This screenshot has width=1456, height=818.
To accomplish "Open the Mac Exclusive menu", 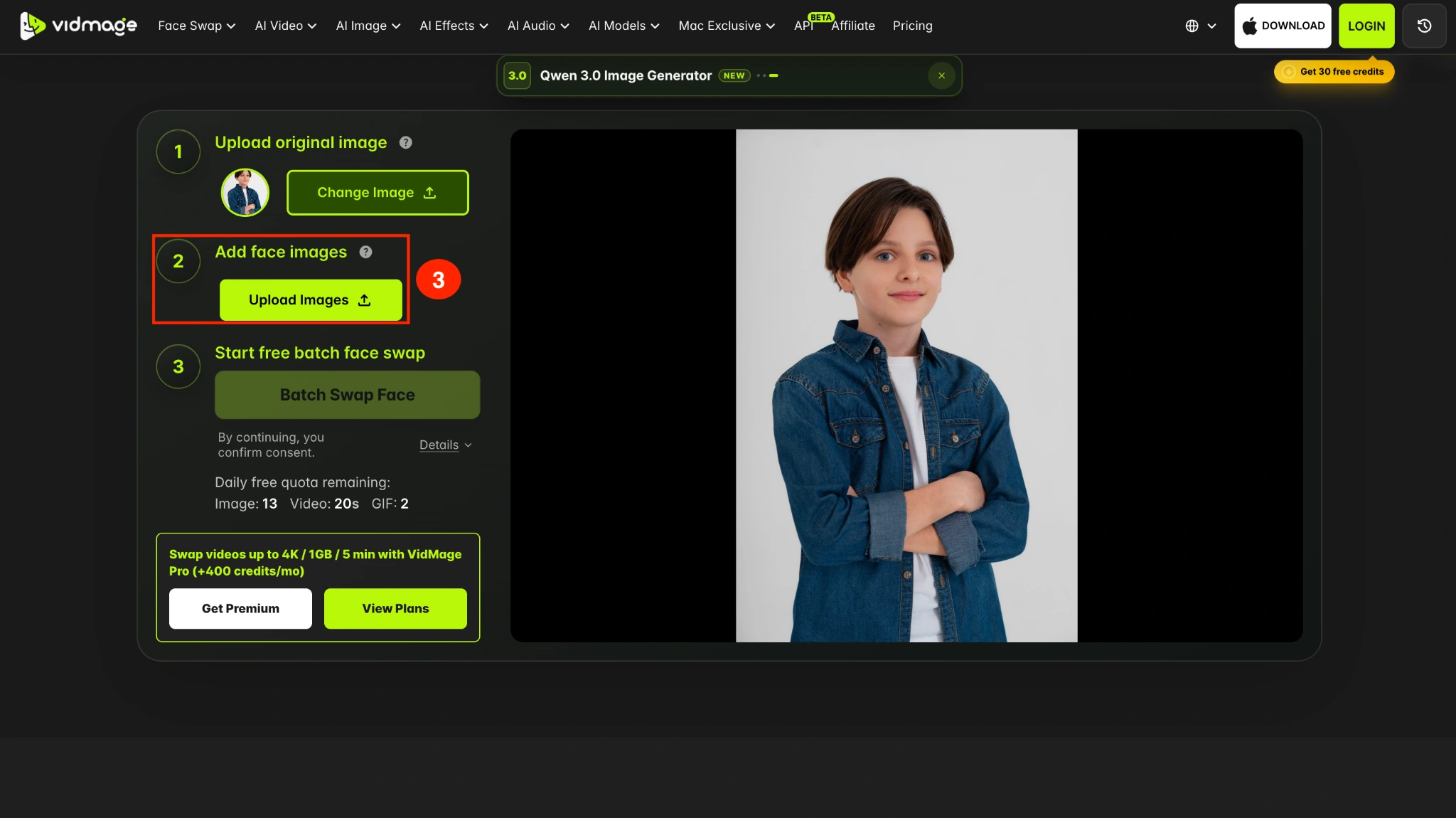I will pyautogui.click(x=727, y=26).
